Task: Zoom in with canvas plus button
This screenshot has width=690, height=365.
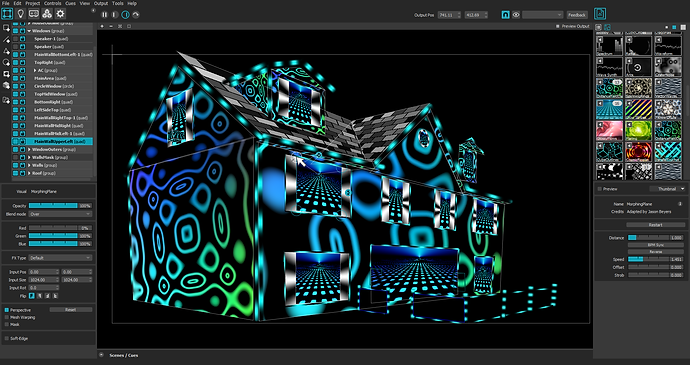Action: (102, 26)
